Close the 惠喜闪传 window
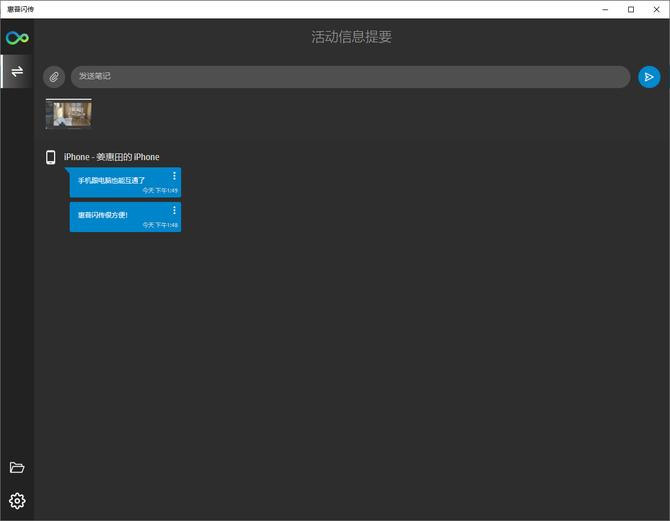 656,9
